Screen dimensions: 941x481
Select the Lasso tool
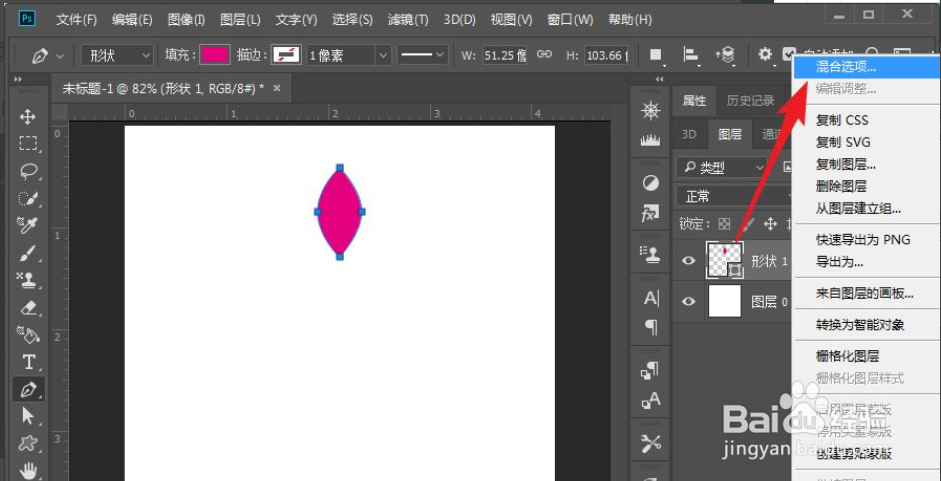pos(28,171)
